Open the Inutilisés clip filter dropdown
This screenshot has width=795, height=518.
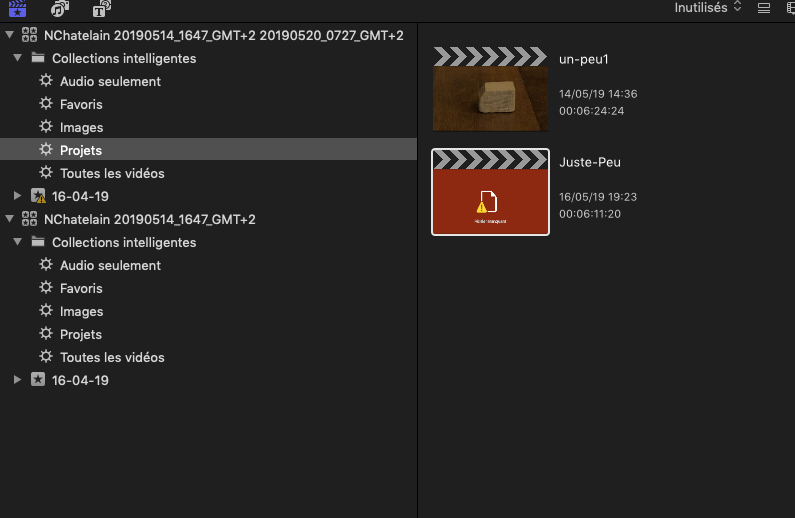coord(708,7)
